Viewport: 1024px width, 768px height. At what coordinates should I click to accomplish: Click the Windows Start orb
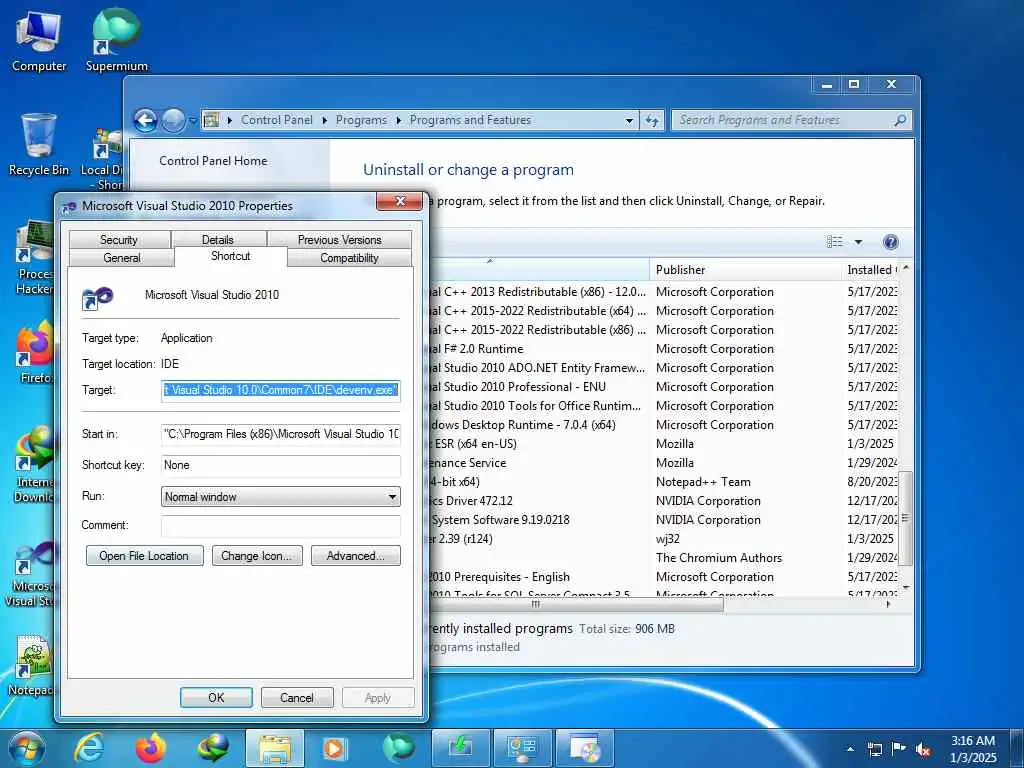(27, 748)
